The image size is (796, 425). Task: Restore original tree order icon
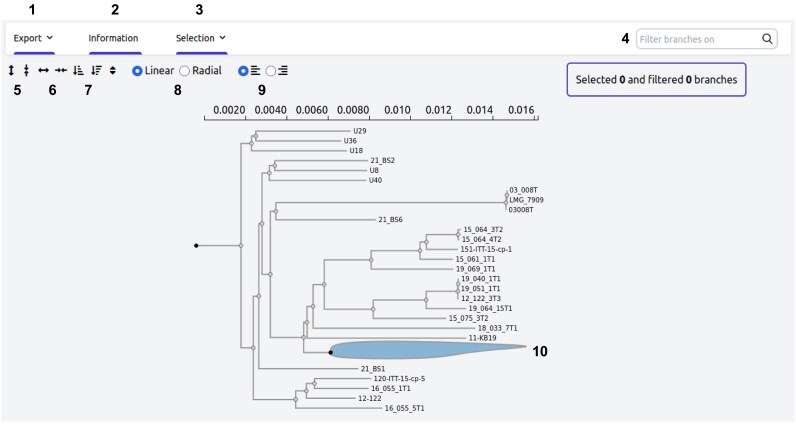[x=113, y=71]
